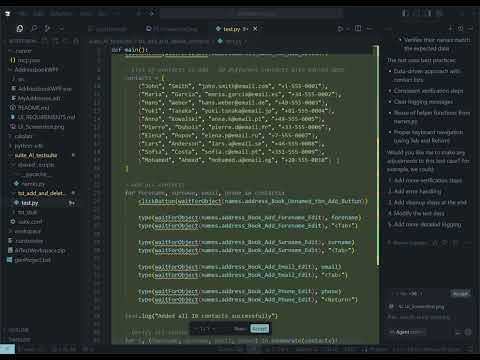Collapse the suite_AI_testsuite folder
This screenshot has width=480, height=360.
coord(36,155)
